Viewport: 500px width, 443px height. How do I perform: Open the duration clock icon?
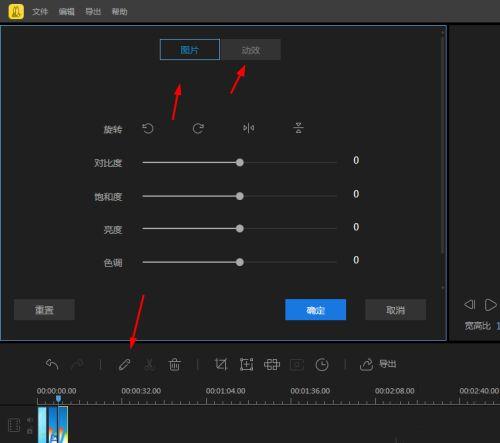(x=322, y=365)
